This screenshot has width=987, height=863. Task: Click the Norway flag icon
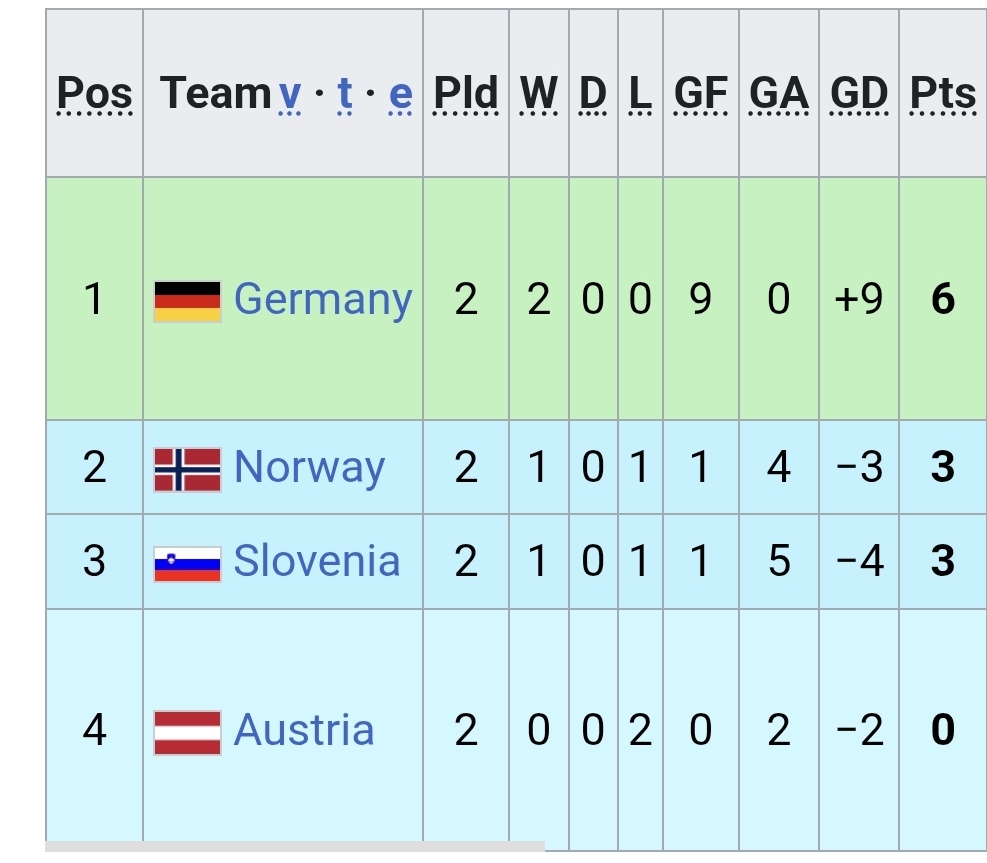[x=187, y=468]
